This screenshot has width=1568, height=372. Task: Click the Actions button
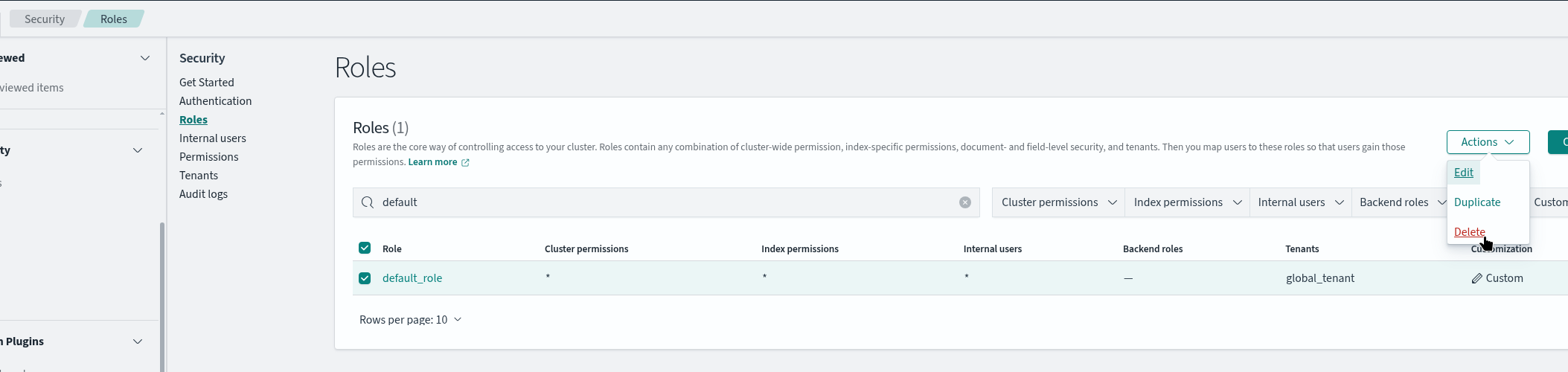pos(1487,142)
